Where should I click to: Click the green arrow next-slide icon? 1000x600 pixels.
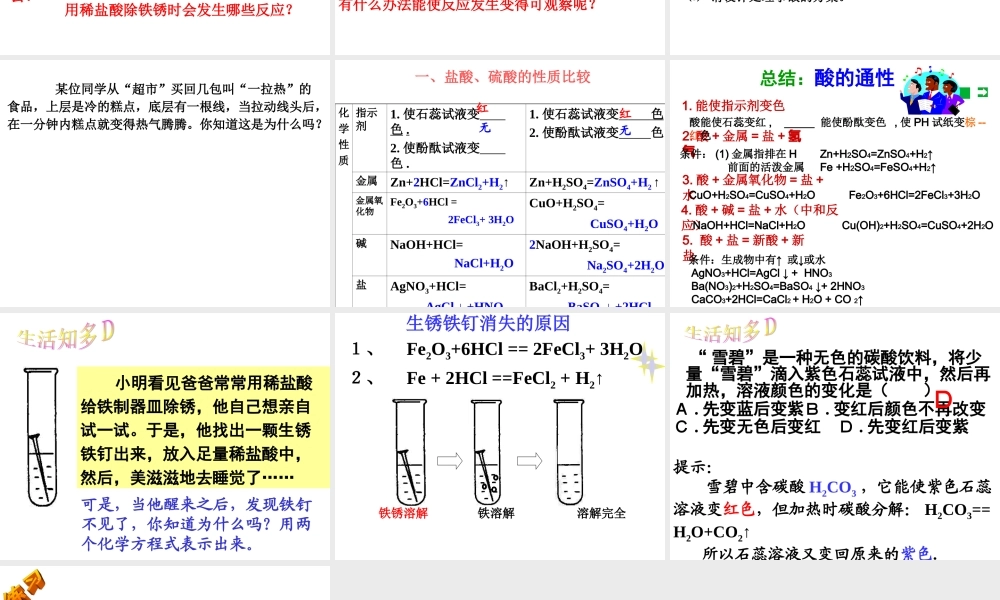(x=982, y=92)
